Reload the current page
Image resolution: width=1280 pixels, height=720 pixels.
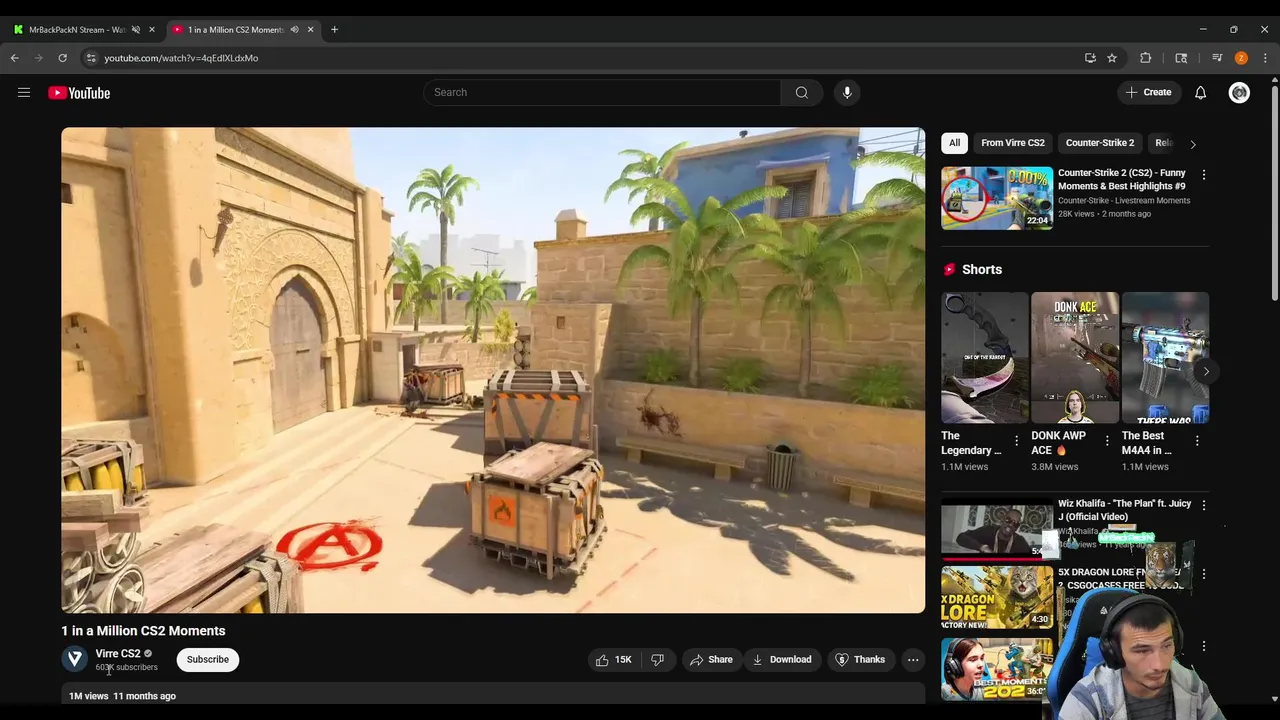click(62, 58)
